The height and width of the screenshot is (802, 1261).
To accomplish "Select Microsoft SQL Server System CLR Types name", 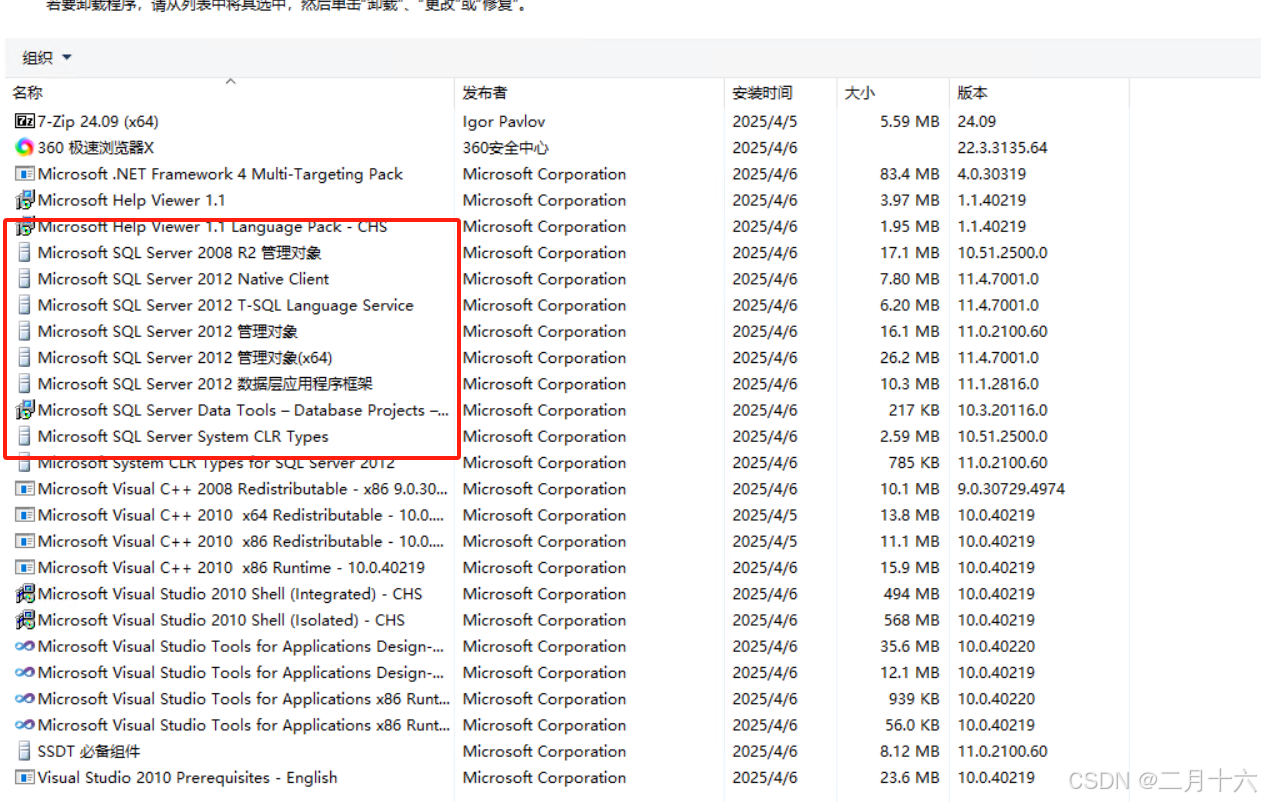I will coord(183,436).
